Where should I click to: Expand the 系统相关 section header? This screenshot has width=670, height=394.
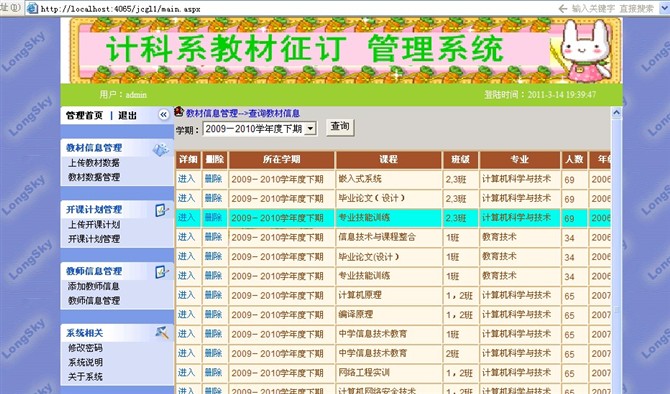pos(85,333)
